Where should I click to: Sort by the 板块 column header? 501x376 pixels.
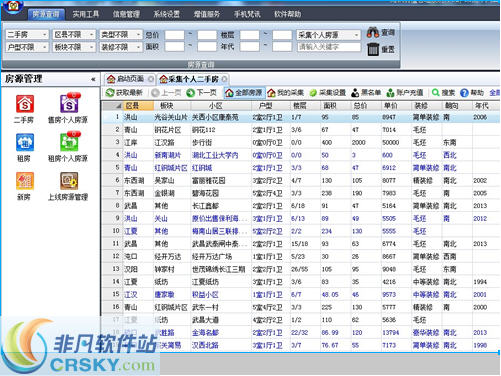click(172, 106)
